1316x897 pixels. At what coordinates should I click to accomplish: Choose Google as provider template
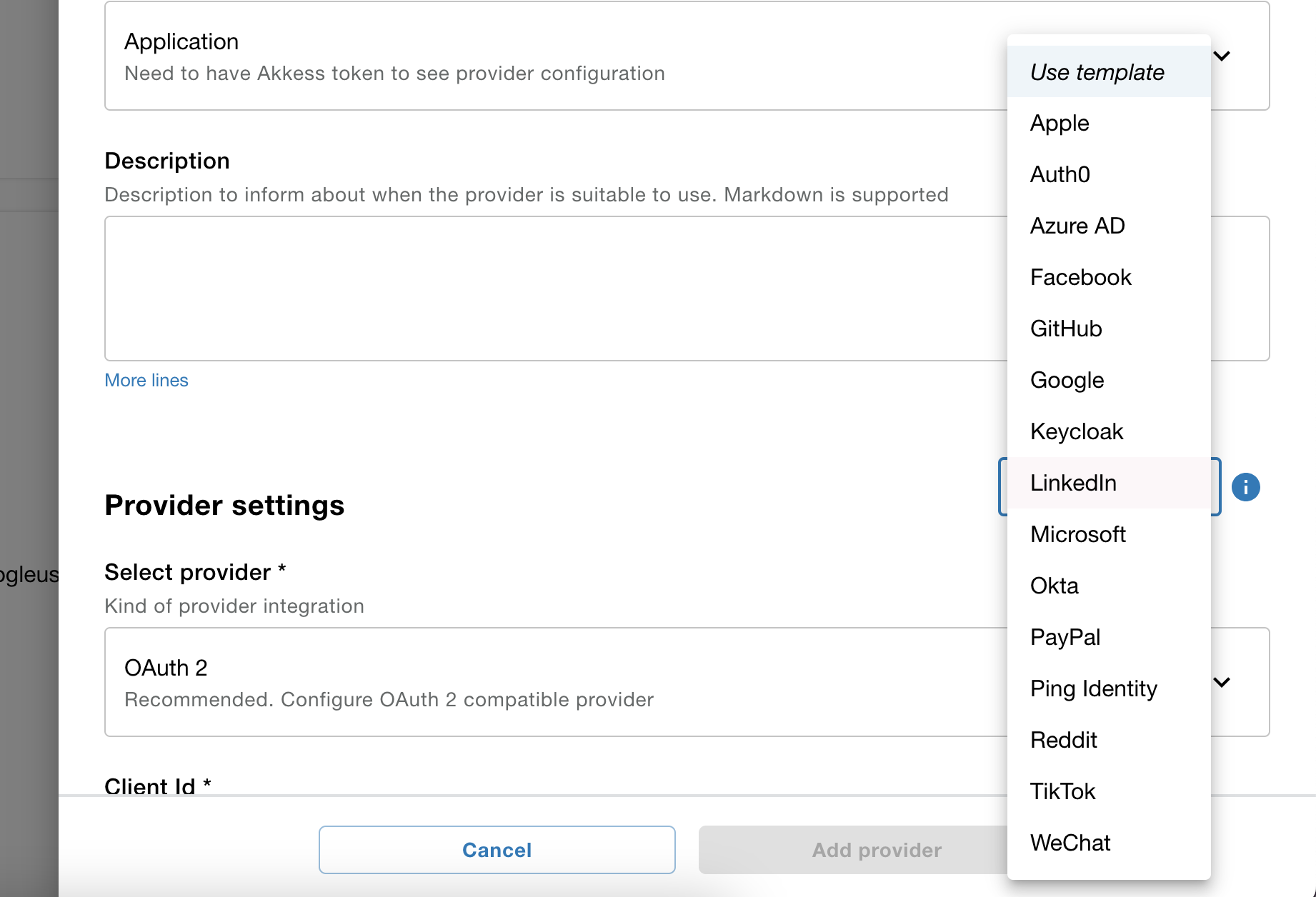(1067, 380)
